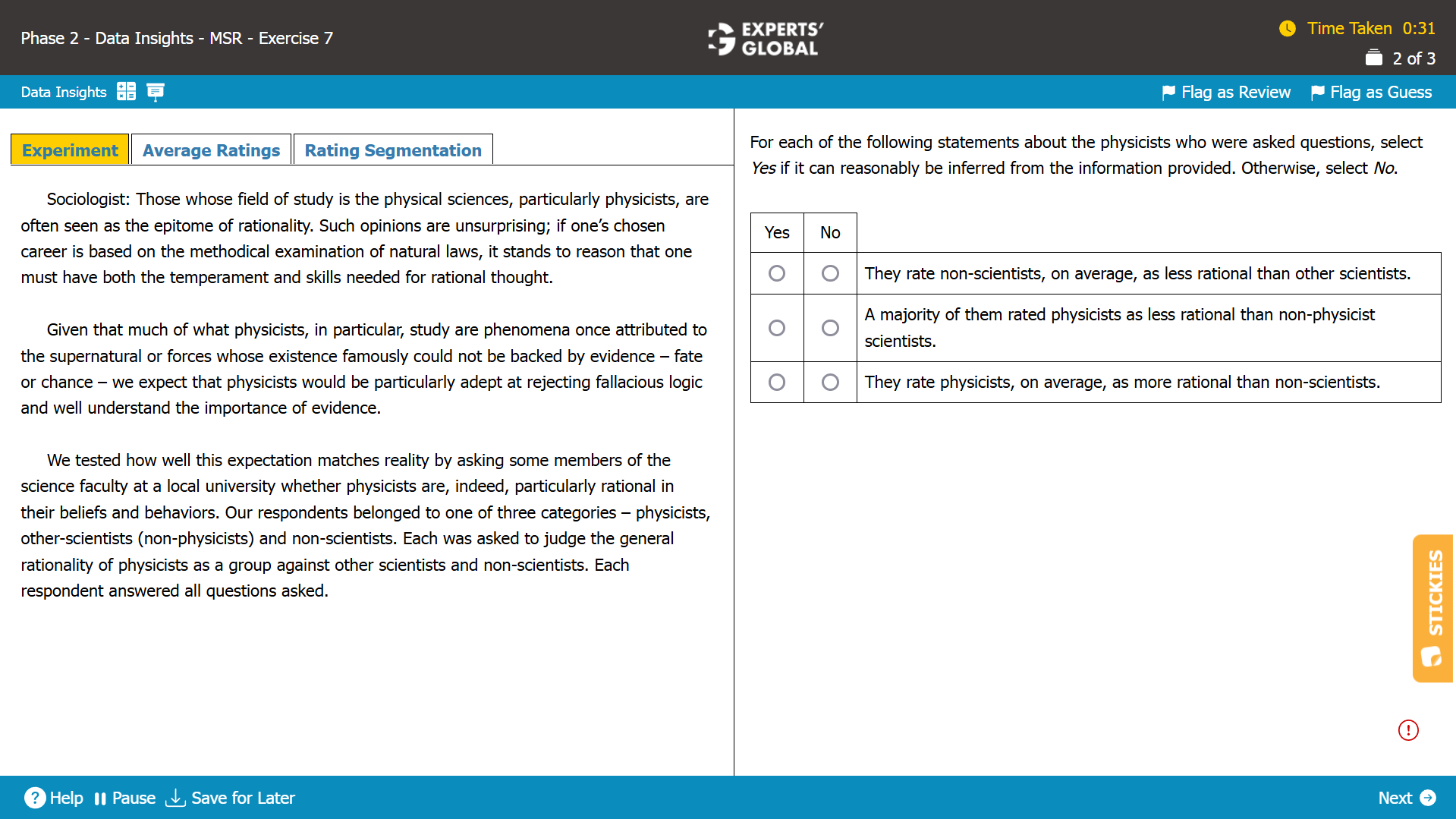Viewport: 1456px width, 819px height.
Task: Select Yes for the more rational than non-scientists statement
Action: (x=776, y=382)
